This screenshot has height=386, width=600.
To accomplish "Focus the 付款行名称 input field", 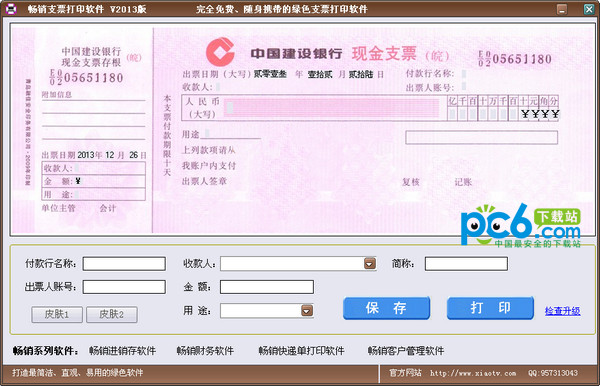I will pyautogui.click(x=124, y=264).
